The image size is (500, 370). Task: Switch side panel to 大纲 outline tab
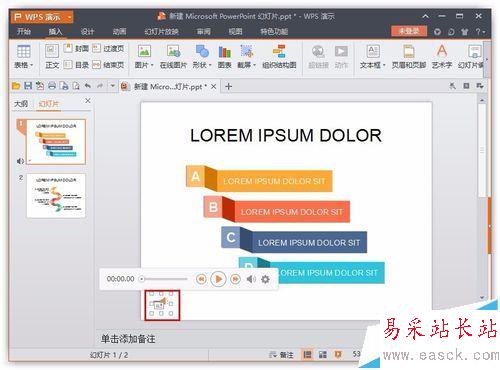(x=21, y=104)
